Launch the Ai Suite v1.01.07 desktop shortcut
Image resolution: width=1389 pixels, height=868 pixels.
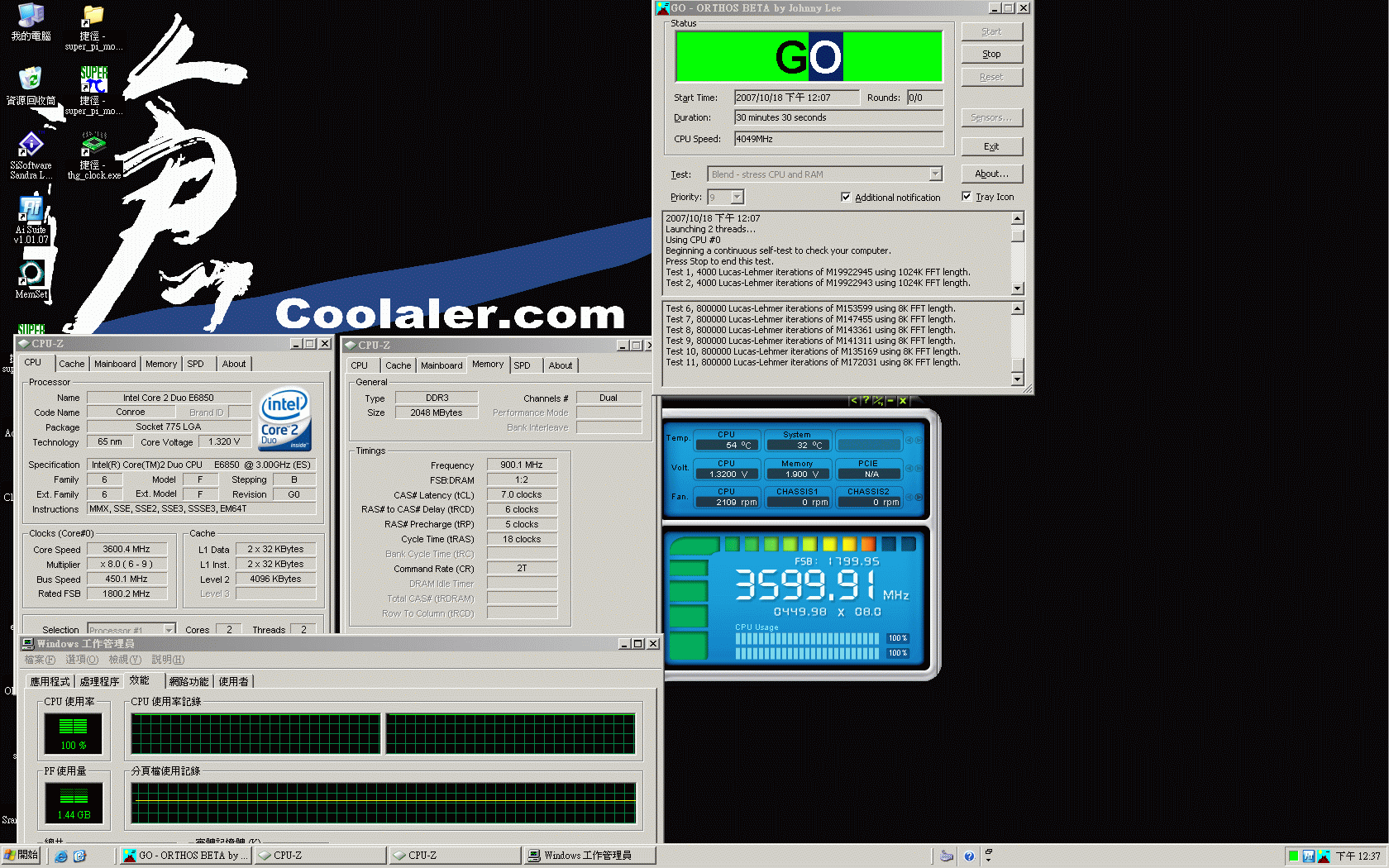(x=31, y=220)
